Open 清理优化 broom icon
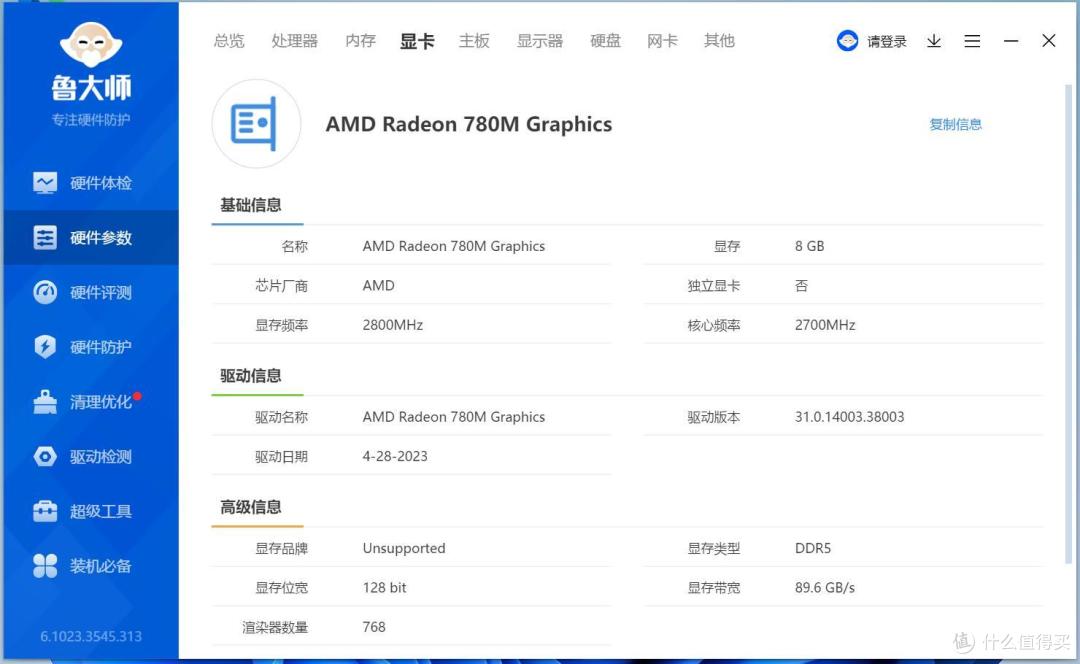 [45, 402]
